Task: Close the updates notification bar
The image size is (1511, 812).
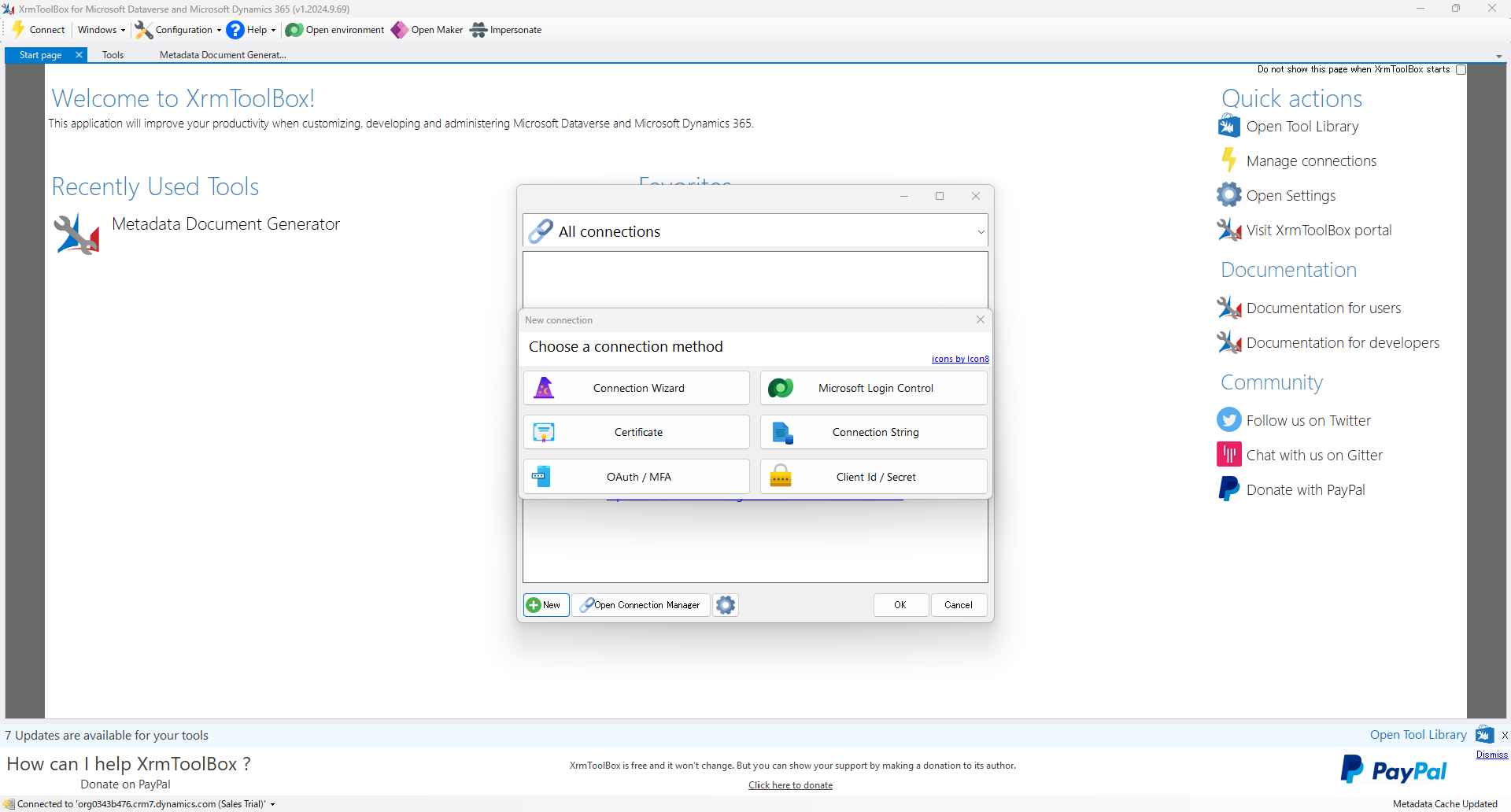Action: pyautogui.click(x=1505, y=735)
